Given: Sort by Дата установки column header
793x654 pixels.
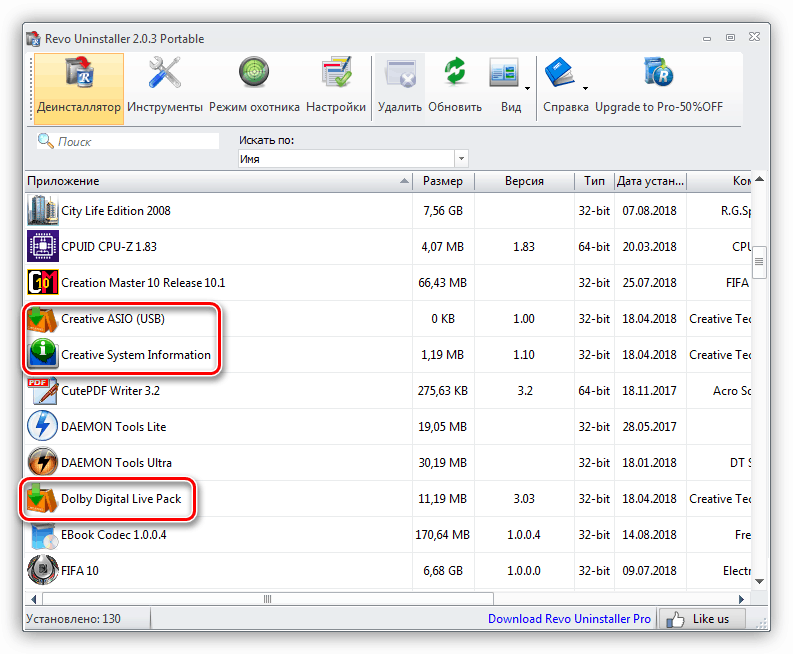Looking at the screenshot, I should click(x=650, y=181).
